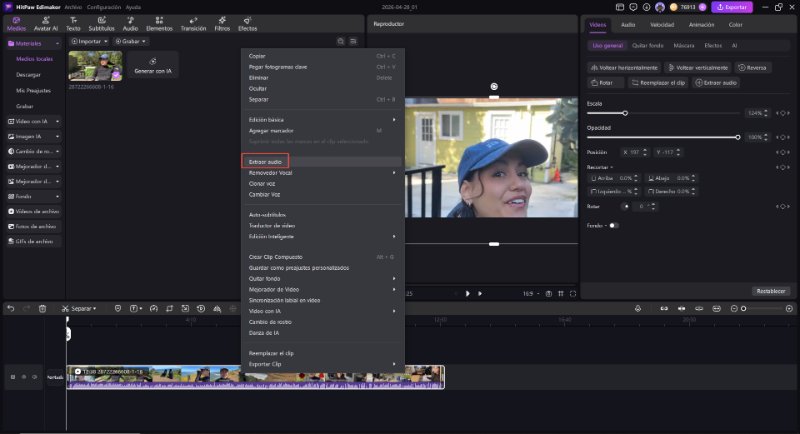Click the user avatar icon in title bar

click(660, 7)
